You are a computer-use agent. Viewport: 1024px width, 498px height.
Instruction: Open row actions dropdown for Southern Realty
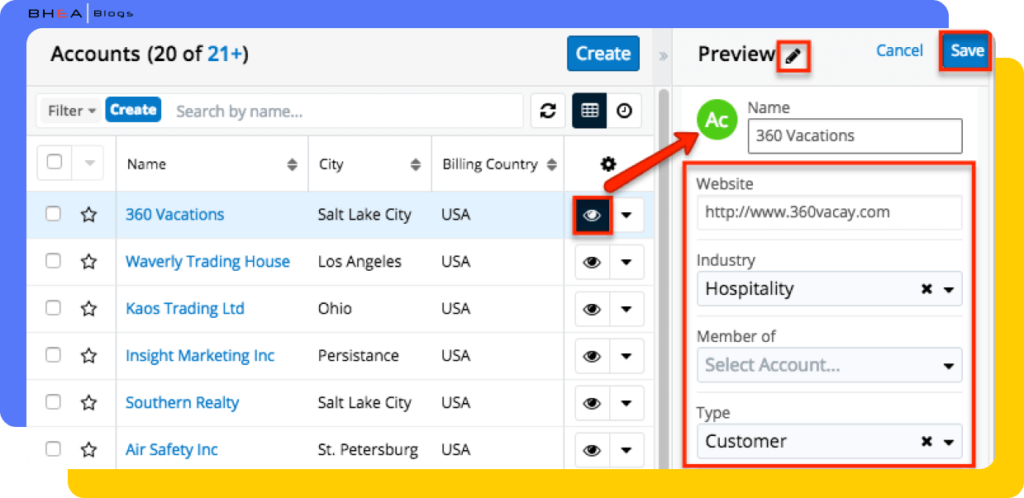(627, 403)
